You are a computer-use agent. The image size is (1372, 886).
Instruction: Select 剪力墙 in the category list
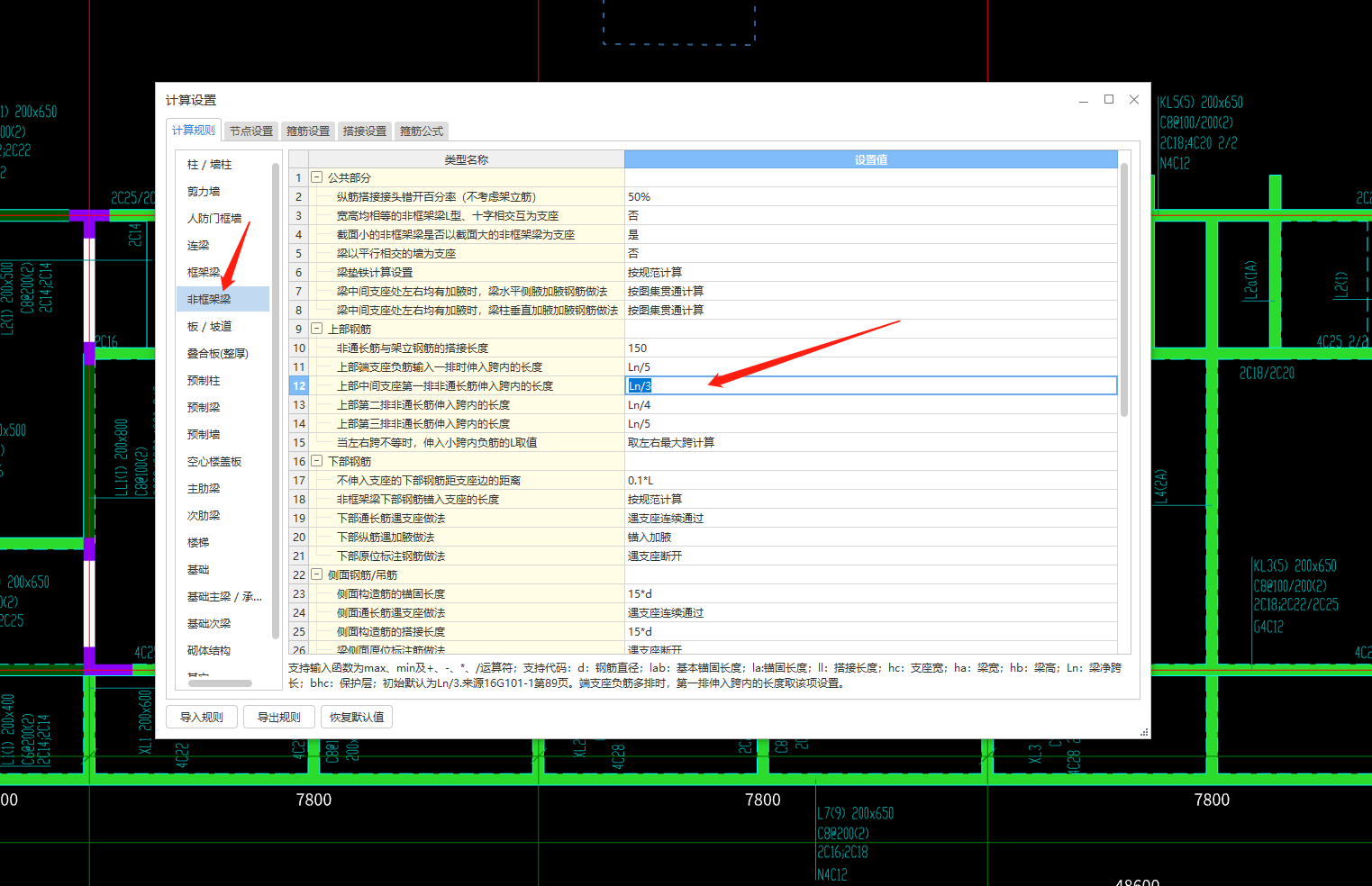click(x=223, y=192)
